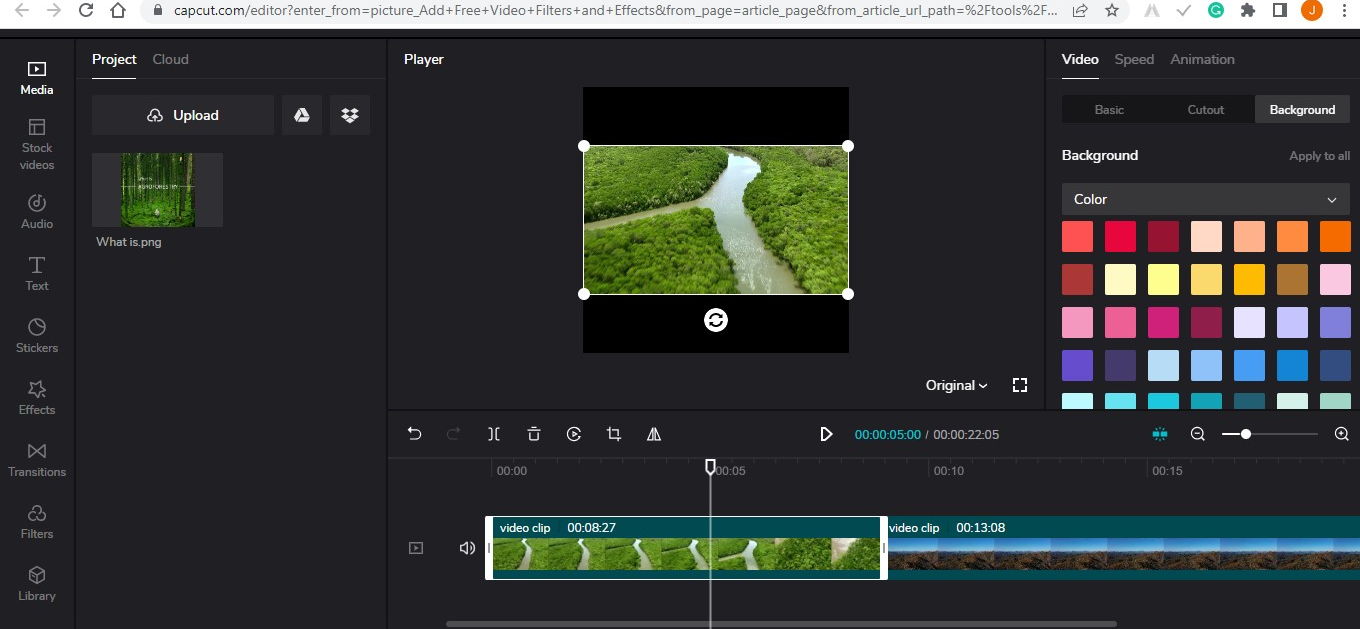Click the delete trash icon above timeline
Viewport: 1360px width, 629px height.
[x=534, y=434]
